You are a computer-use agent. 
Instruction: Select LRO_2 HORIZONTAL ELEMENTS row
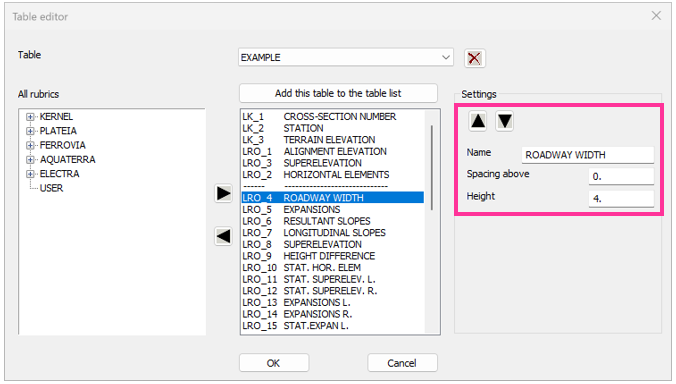(332, 175)
